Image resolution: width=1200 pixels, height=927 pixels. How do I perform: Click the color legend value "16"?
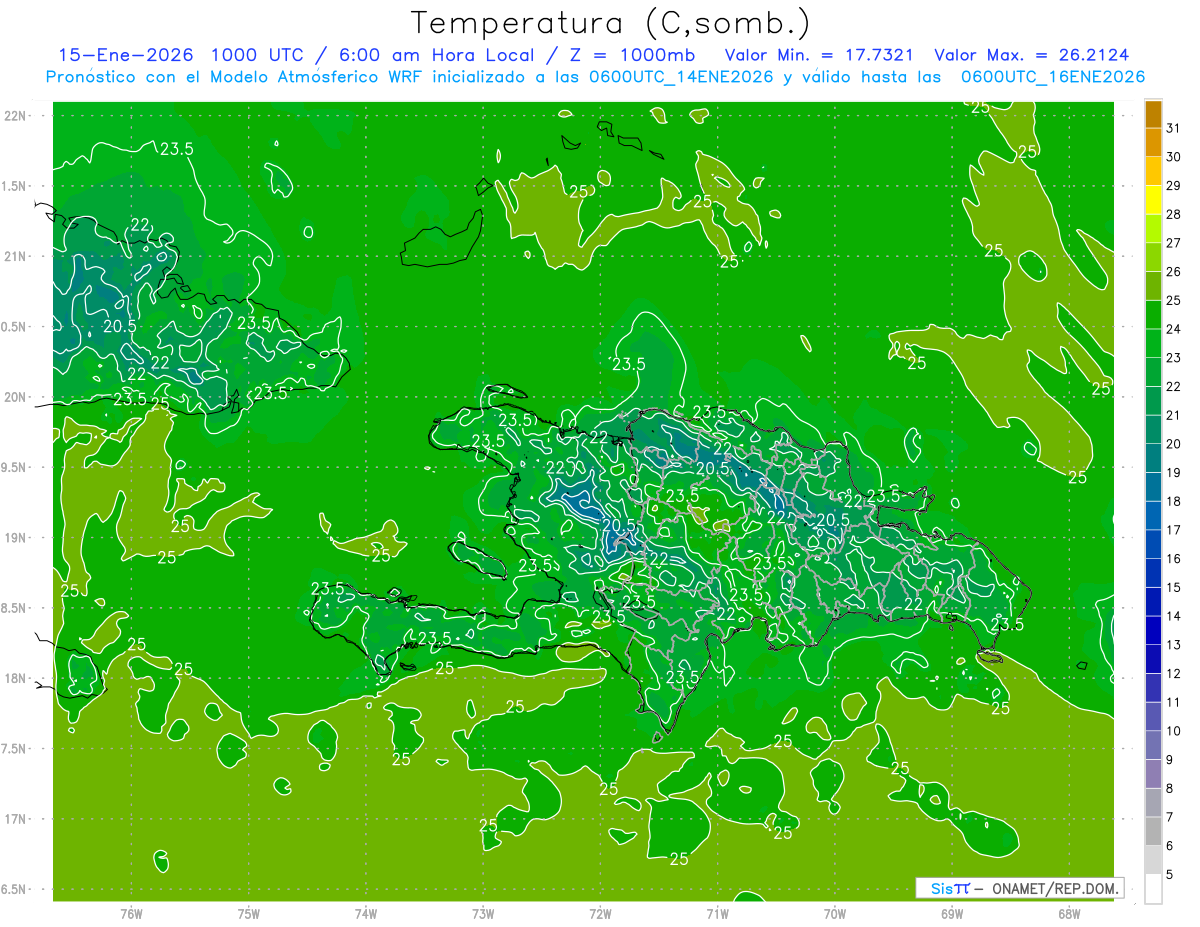[x=1173, y=559]
